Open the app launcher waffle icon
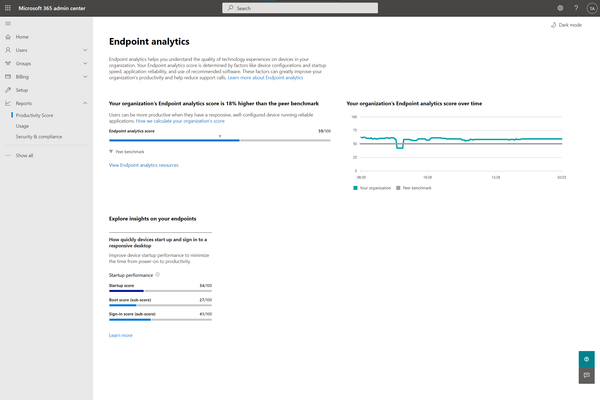Image resolution: width=600 pixels, height=400 pixels. tap(8, 8)
